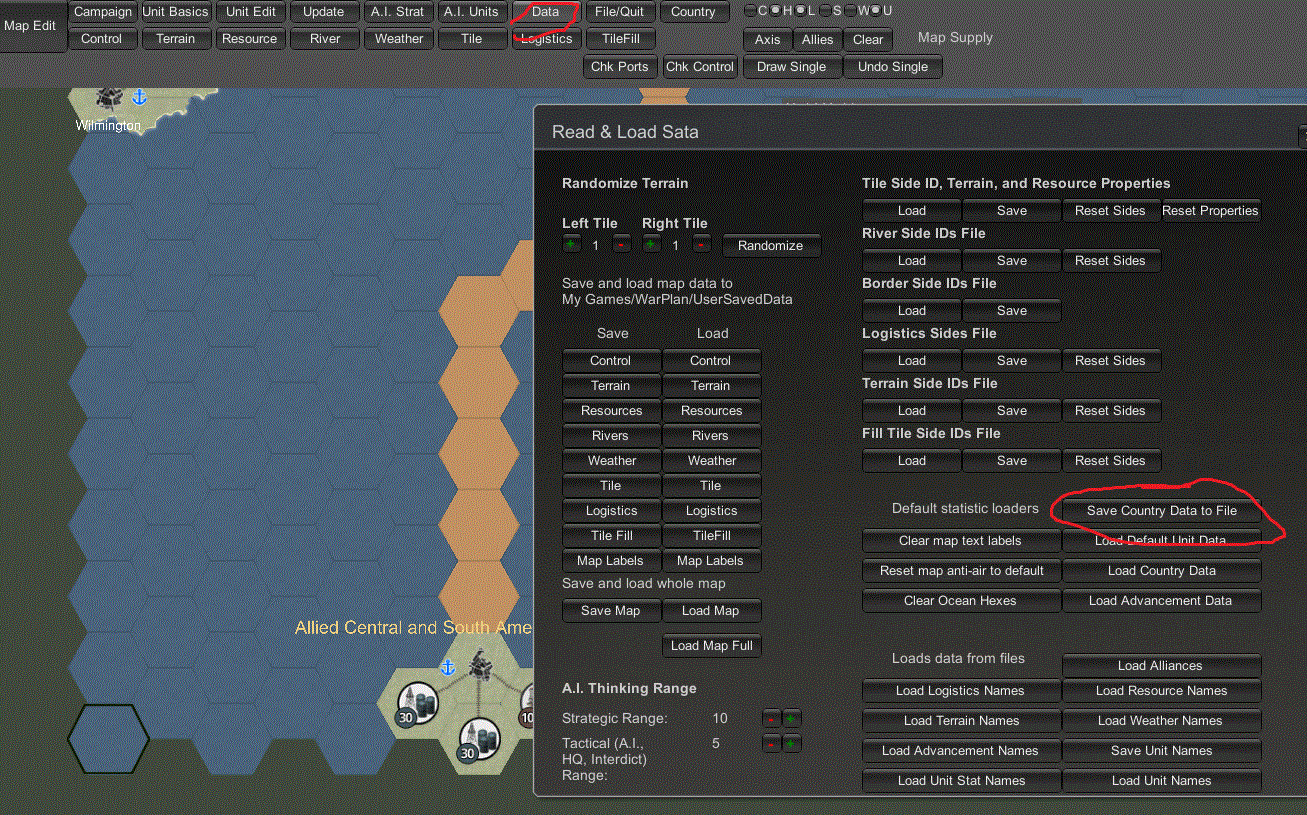The width and height of the screenshot is (1307, 815).
Task: Open the File/Quit menu
Action: pos(620,12)
